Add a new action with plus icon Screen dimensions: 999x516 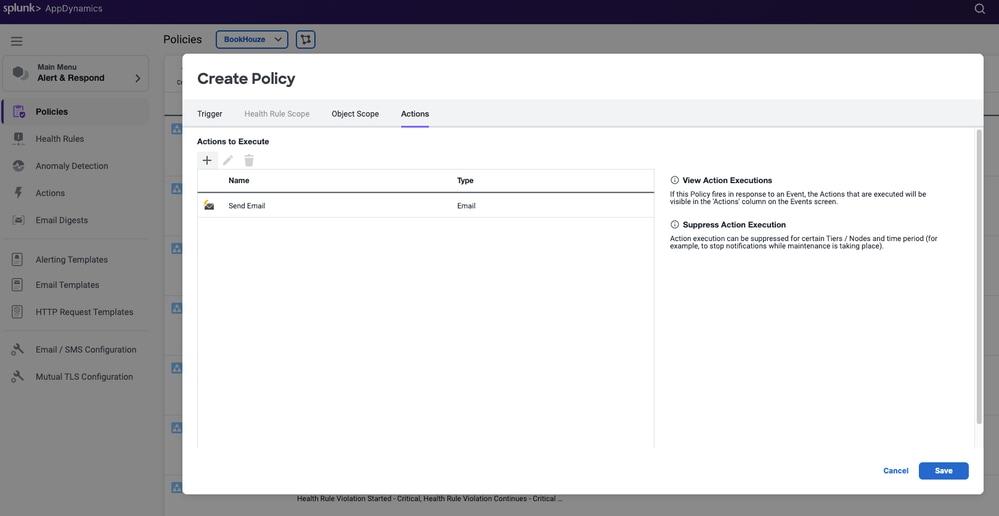click(x=207, y=161)
